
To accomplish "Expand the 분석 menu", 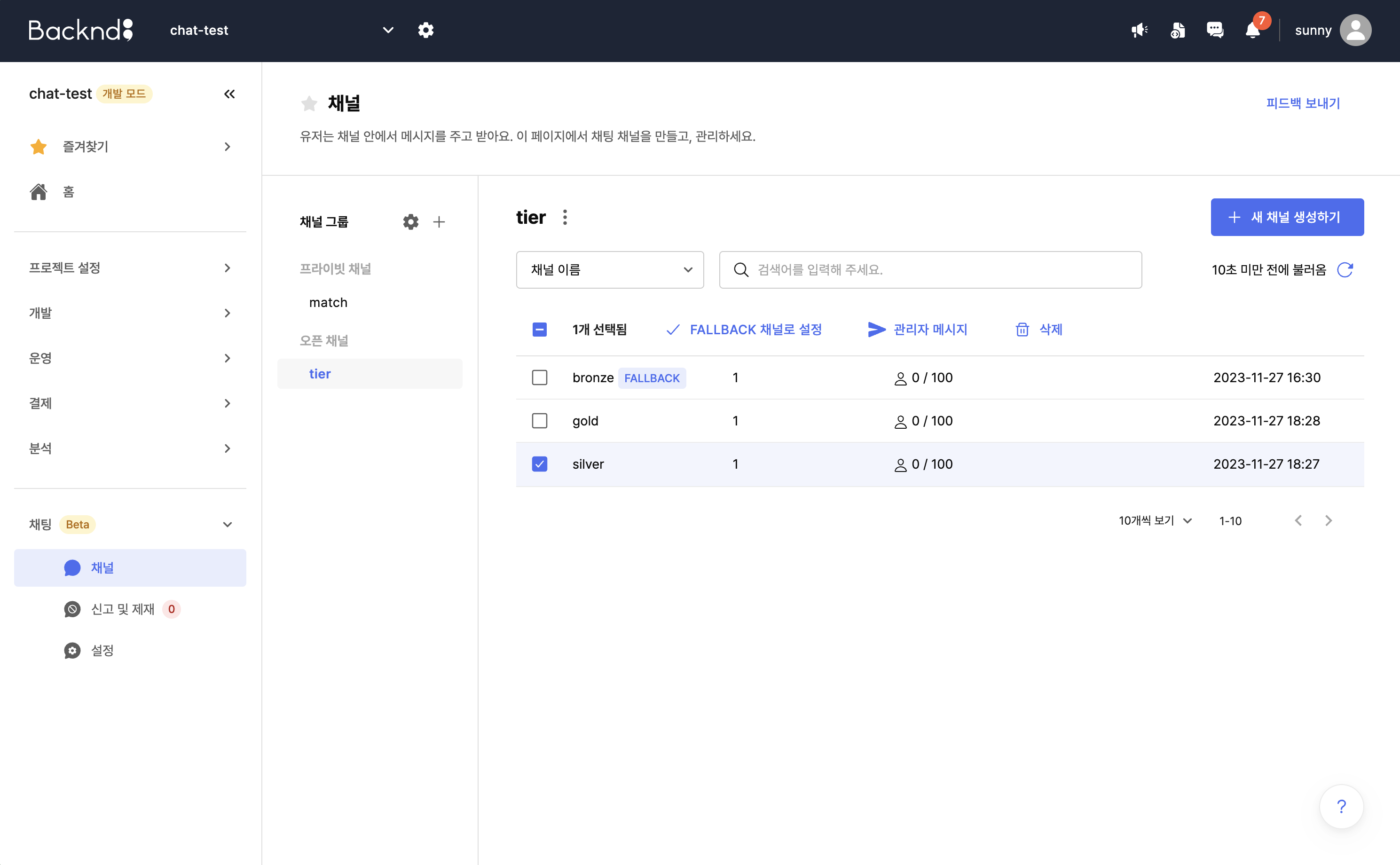I will [130, 448].
